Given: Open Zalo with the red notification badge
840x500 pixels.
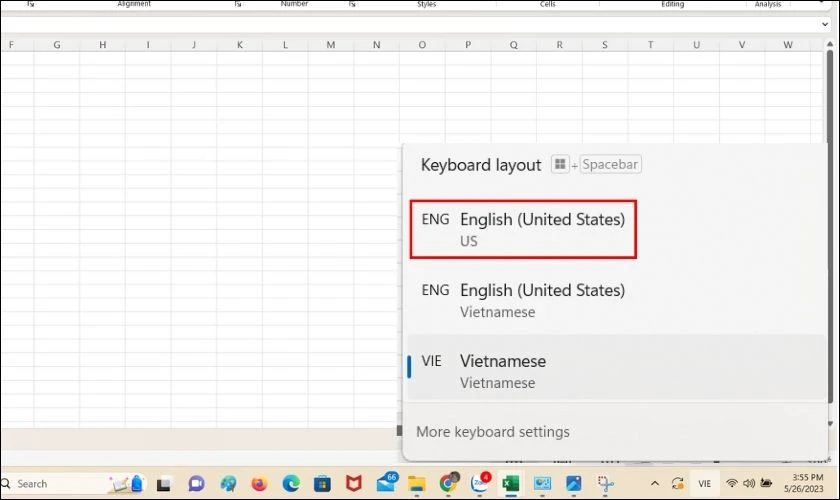Looking at the screenshot, I should pyautogui.click(x=480, y=482).
